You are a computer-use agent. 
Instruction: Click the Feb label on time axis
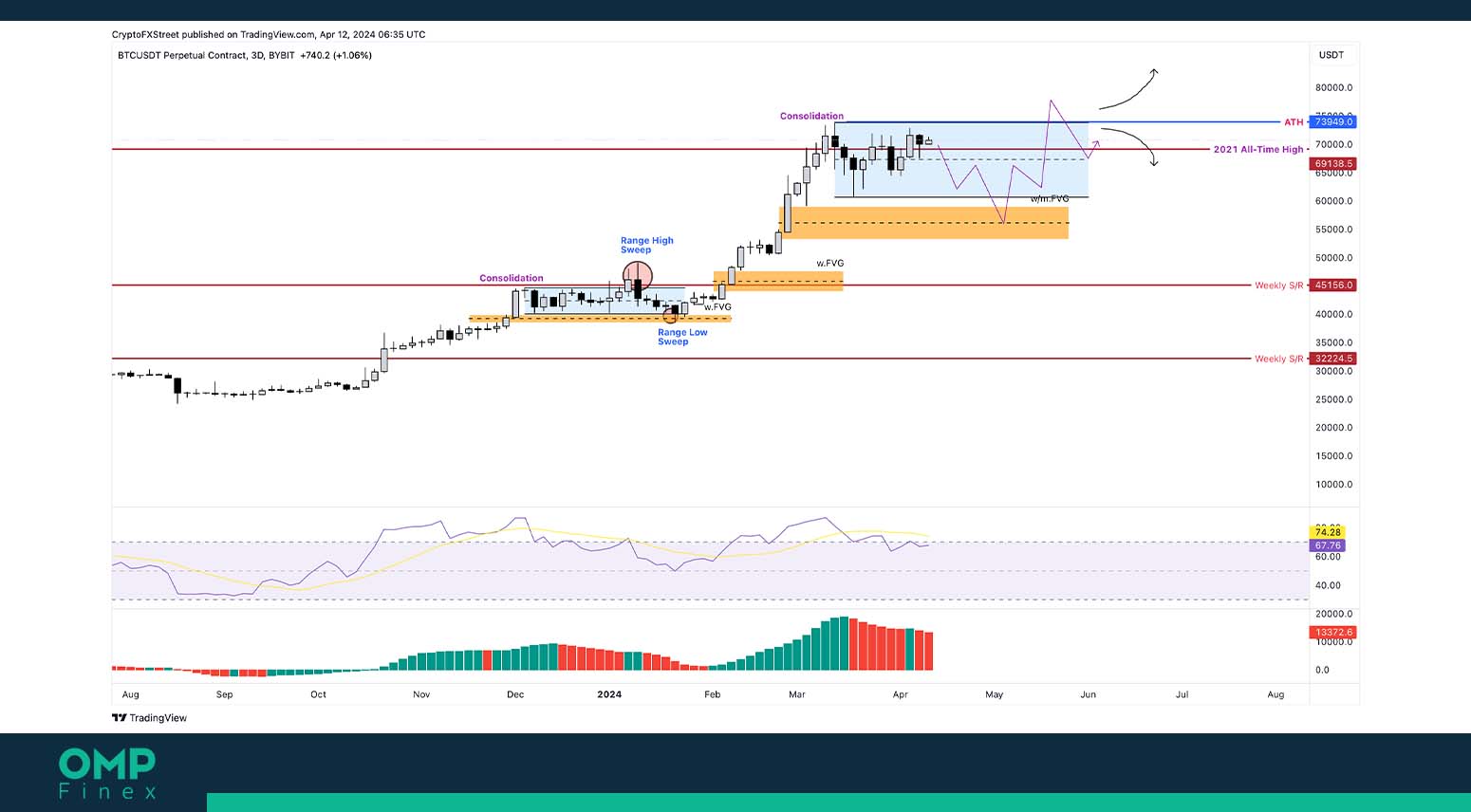point(713,694)
